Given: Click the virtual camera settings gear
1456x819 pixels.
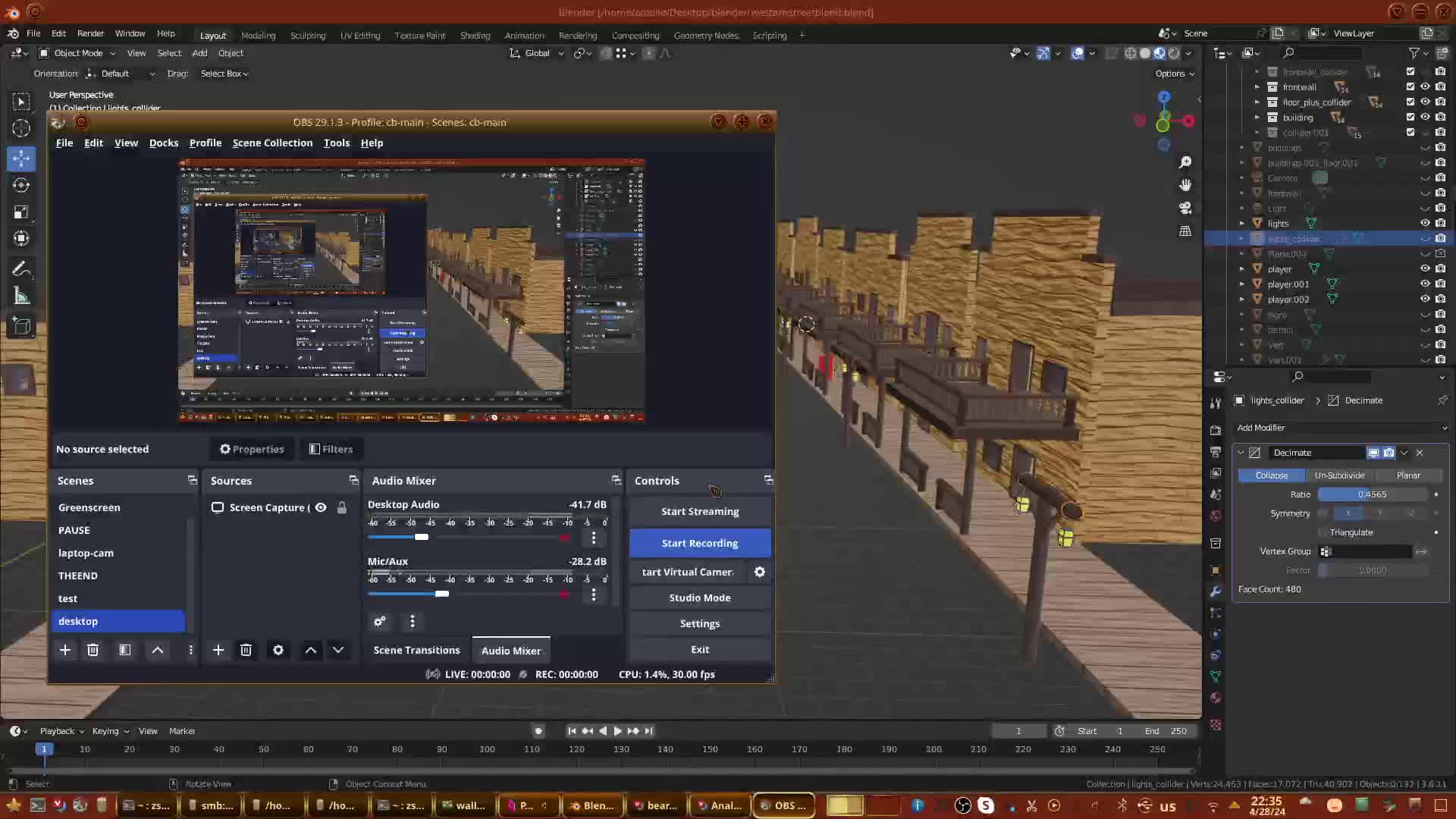Looking at the screenshot, I should 759,572.
